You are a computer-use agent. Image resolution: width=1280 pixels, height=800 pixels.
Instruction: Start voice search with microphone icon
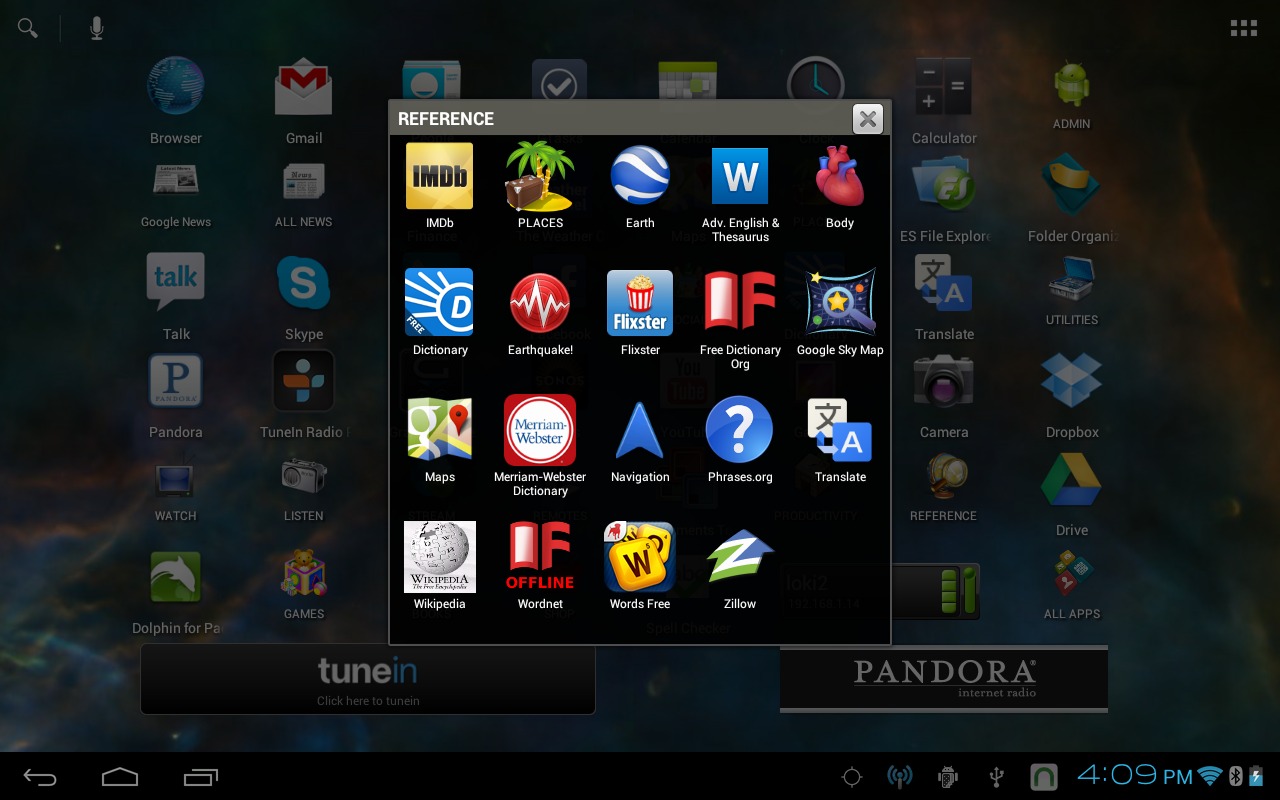pyautogui.click(x=97, y=29)
